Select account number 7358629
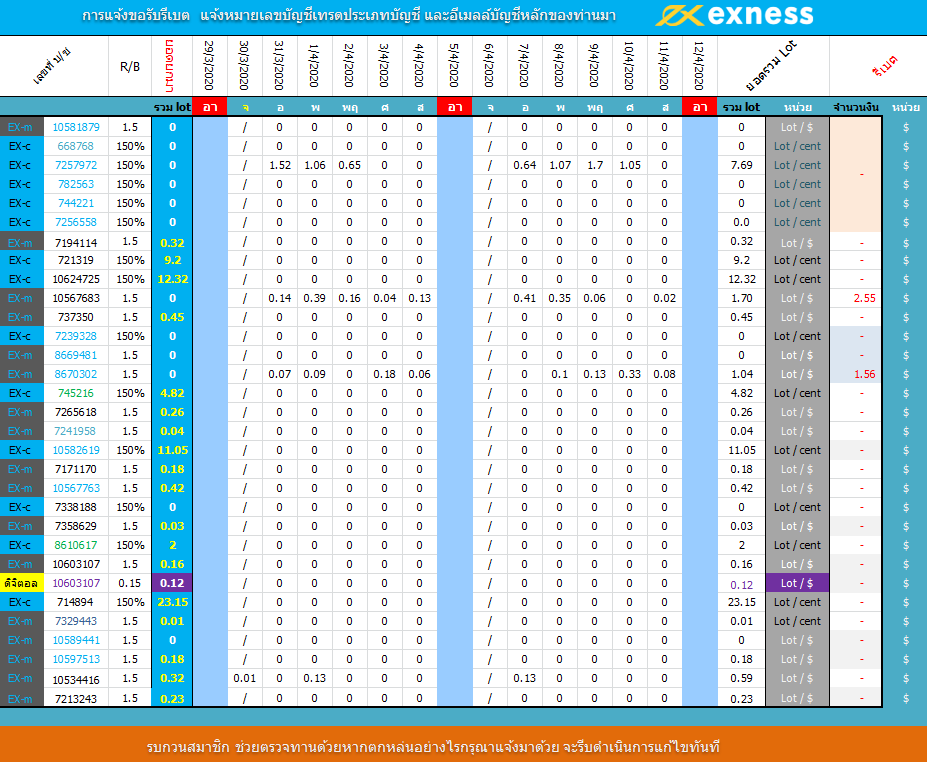 [76, 526]
